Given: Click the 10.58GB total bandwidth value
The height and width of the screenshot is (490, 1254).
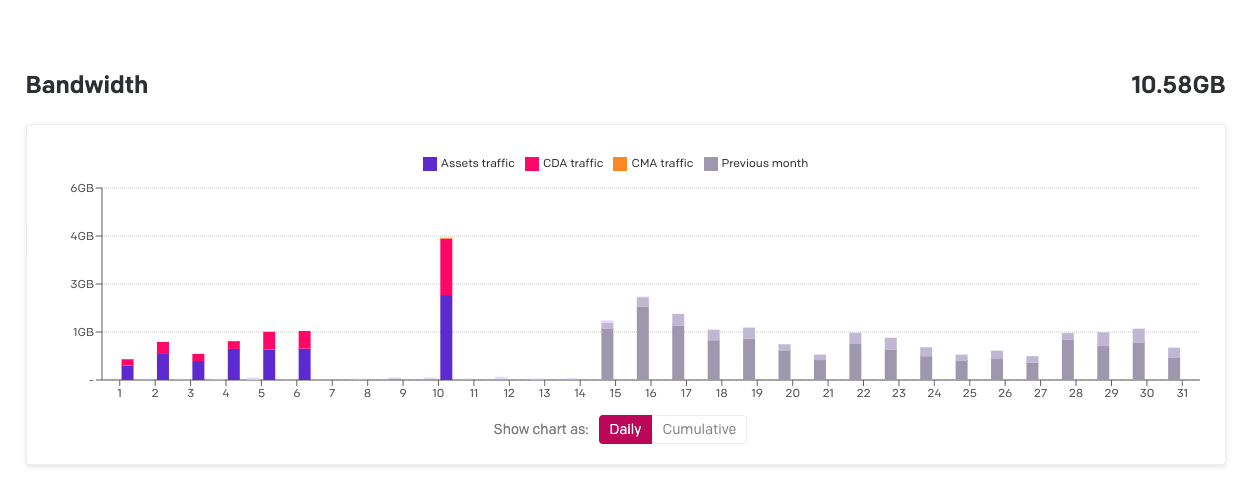Looking at the screenshot, I should pos(1177,85).
